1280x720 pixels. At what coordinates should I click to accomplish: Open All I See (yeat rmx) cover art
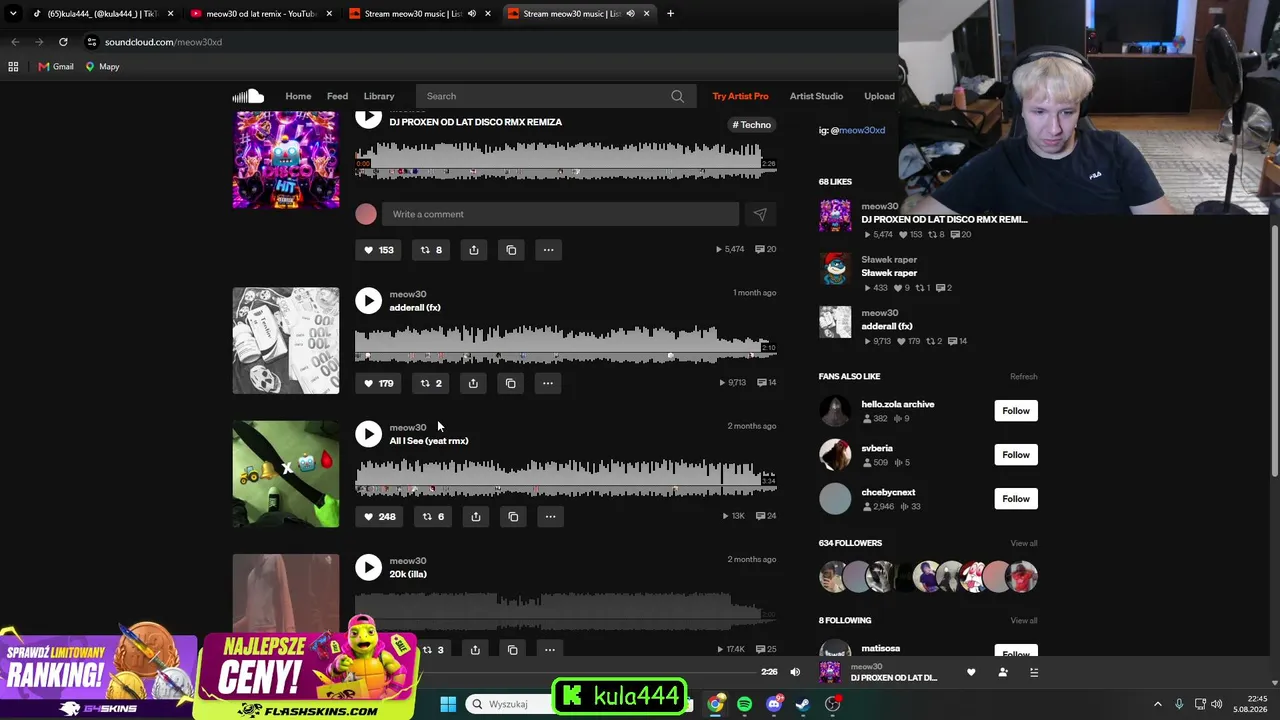click(x=286, y=474)
